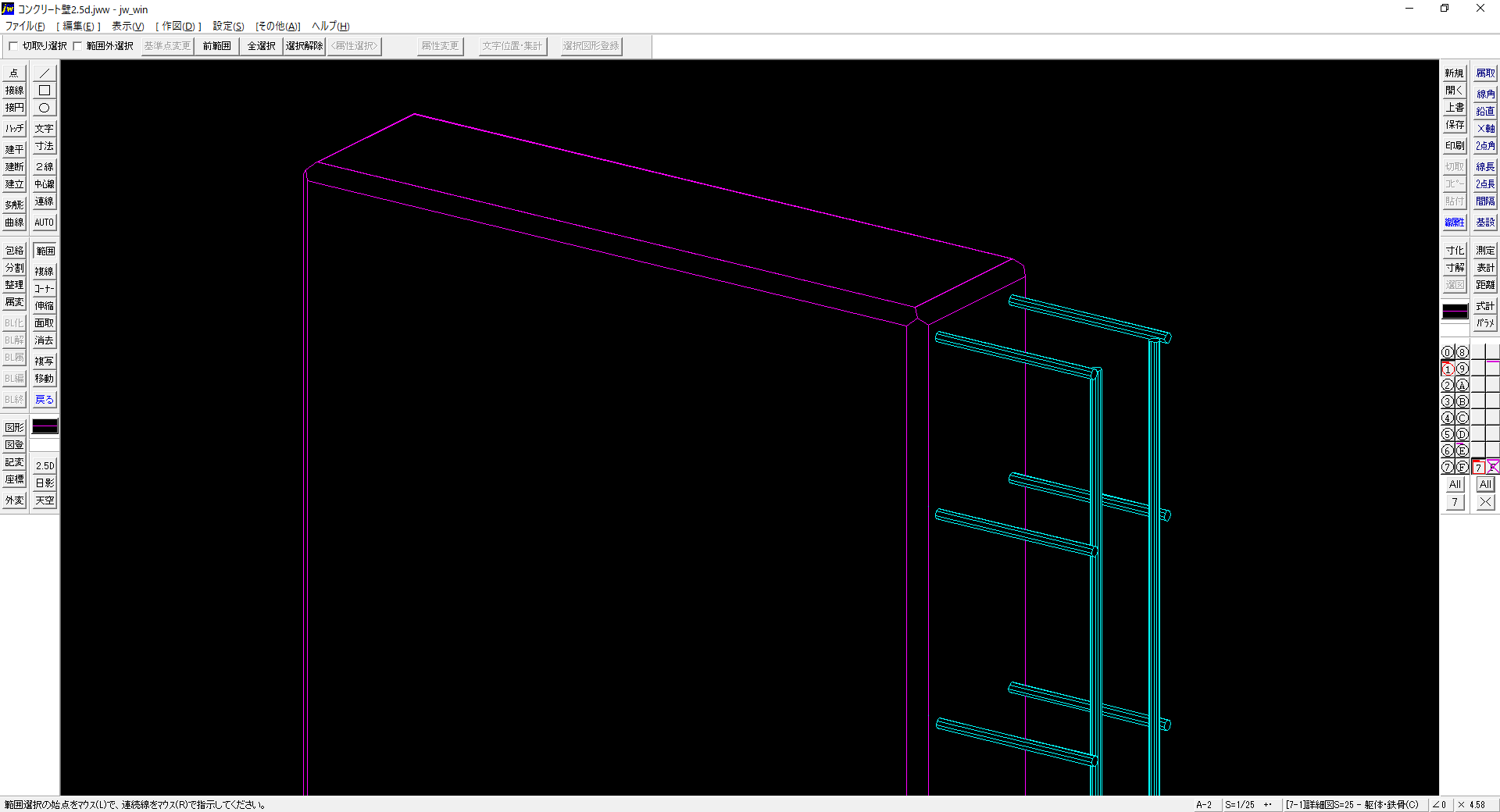Select the 多角形 polygon tool
Viewport: 1500px width, 812px height.
point(14,205)
